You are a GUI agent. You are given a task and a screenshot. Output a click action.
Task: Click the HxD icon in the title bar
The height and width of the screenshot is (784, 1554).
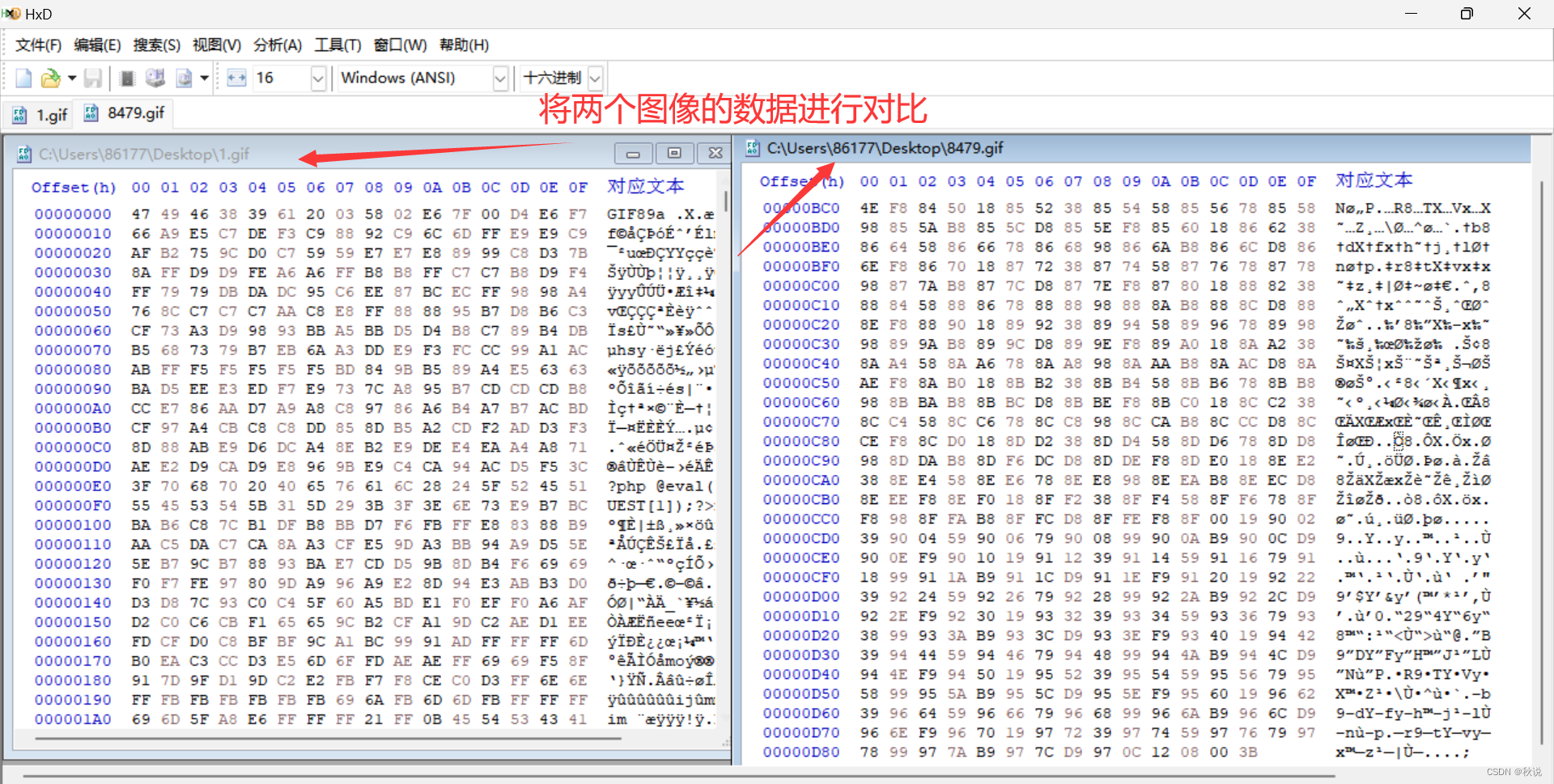[11, 13]
